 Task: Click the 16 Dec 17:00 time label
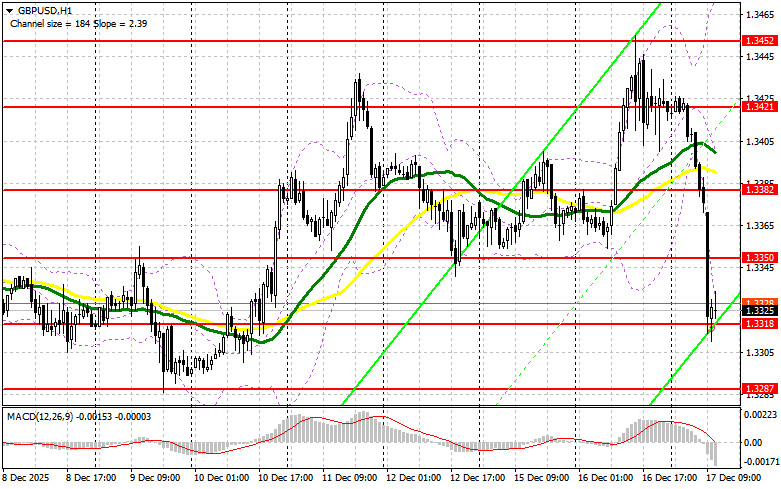670,478
